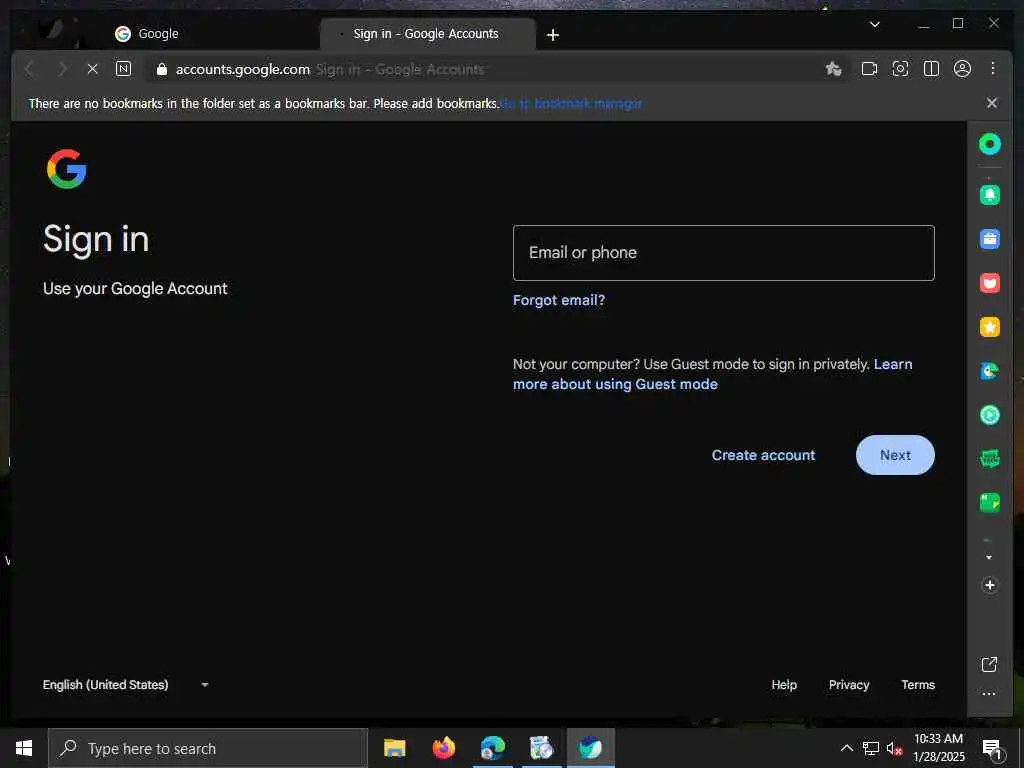Open the Windows notification center

click(x=993, y=749)
